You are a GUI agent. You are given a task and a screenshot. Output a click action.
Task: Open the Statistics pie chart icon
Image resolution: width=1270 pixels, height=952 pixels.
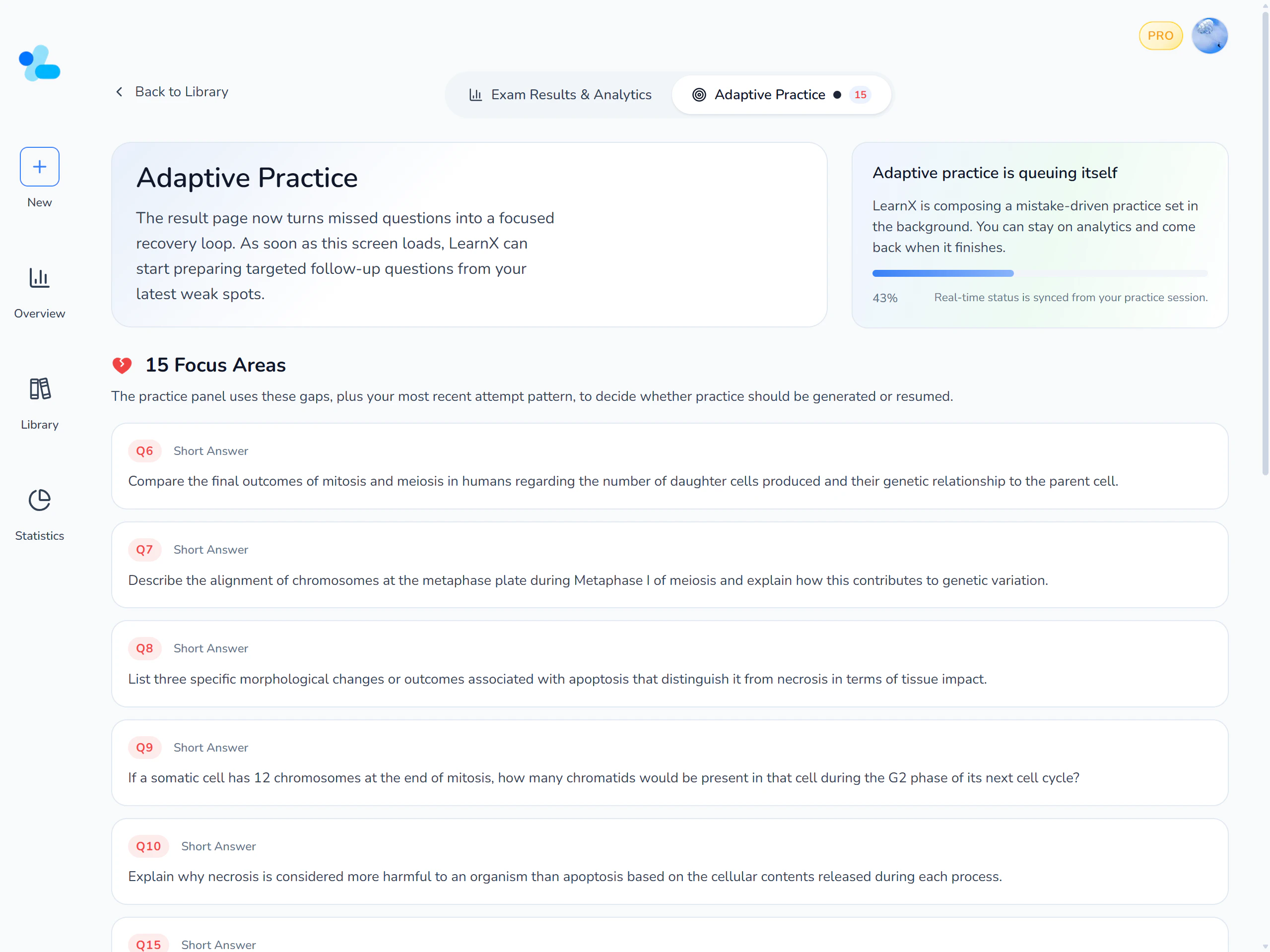[x=39, y=500]
